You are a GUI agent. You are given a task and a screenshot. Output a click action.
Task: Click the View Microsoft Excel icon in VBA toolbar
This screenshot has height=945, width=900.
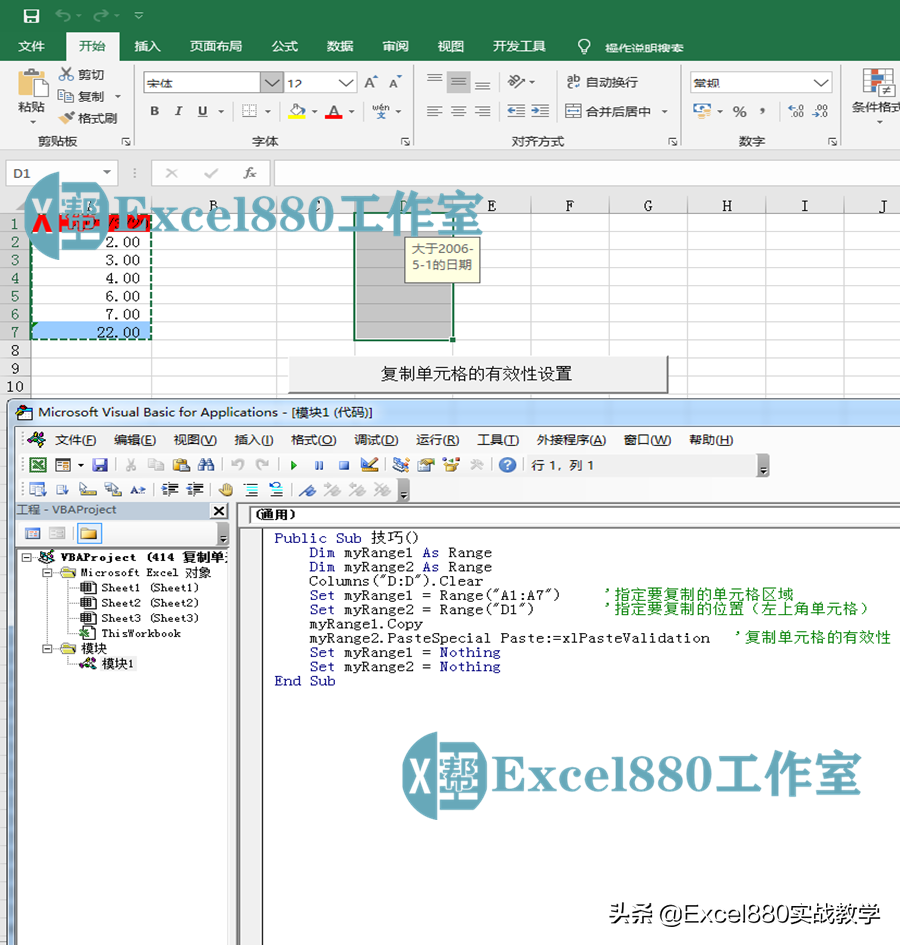(38, 465)
